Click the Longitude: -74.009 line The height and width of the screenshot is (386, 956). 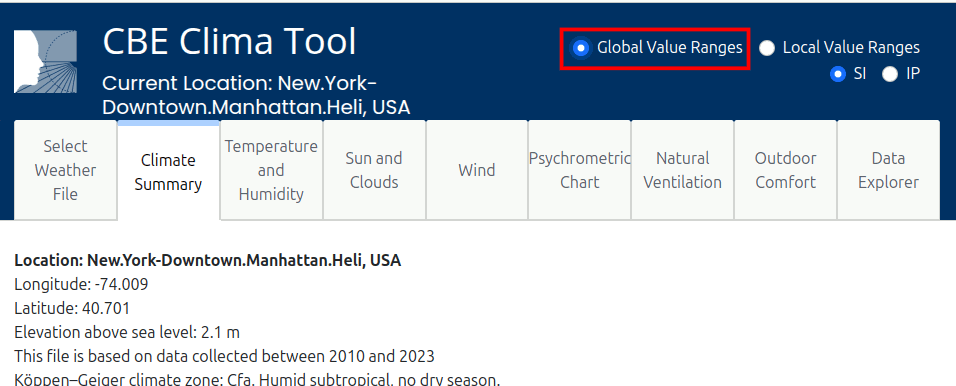[81, 284]
